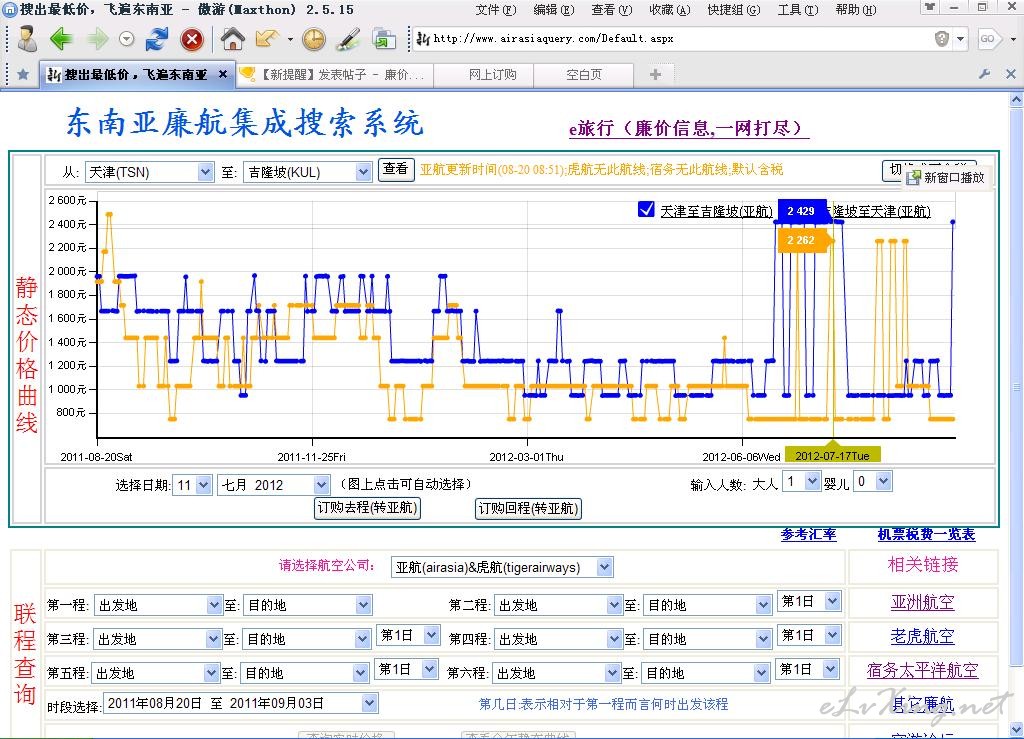Switch to the 空白页 tab

click(583, 74)
